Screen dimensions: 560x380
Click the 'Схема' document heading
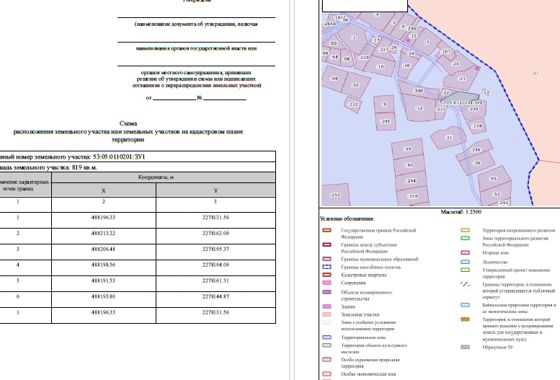tap(128, 123)
